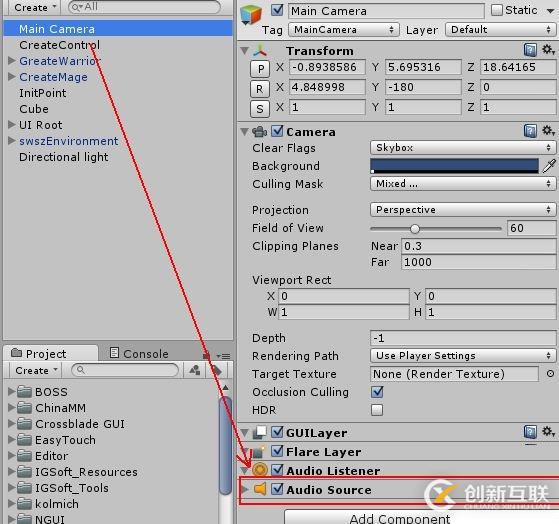Click the Audio Listener component icon

(260, 470)
